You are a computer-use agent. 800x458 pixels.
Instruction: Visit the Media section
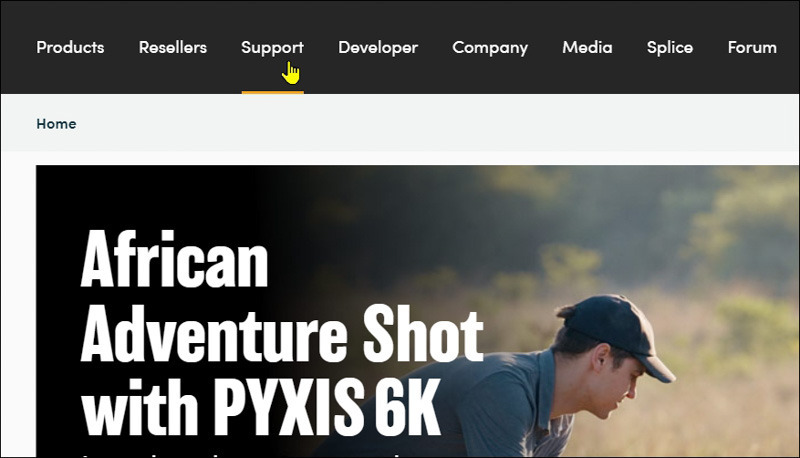[587, 47]
